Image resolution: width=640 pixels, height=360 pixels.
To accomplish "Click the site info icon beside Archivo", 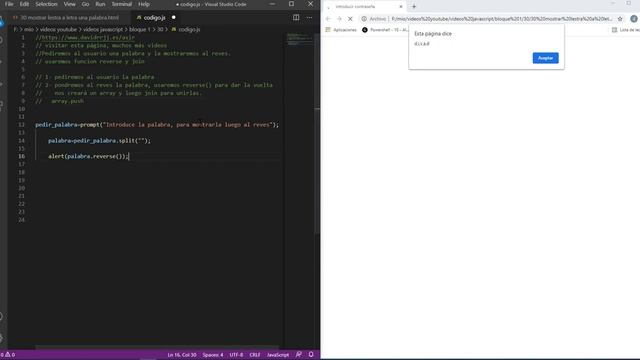I will pos(364,19).
